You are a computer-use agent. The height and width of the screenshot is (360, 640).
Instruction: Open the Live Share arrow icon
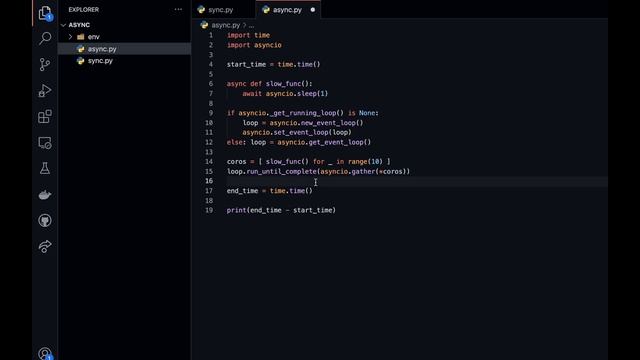45,247
